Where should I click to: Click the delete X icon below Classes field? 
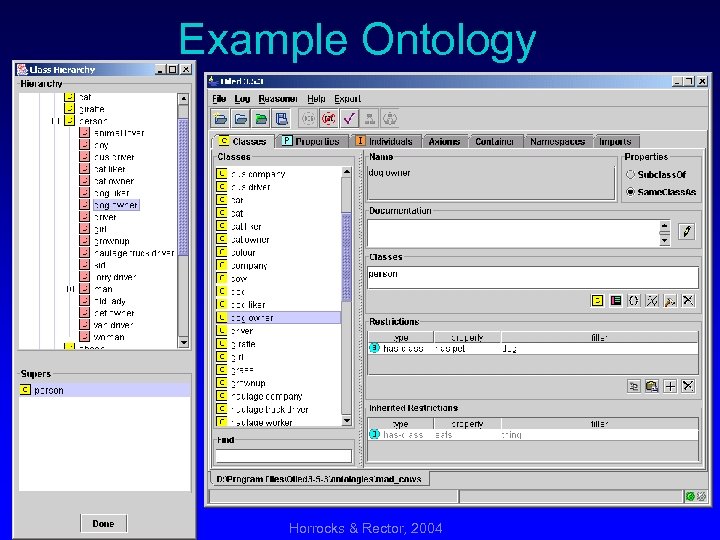coord(688,301)
